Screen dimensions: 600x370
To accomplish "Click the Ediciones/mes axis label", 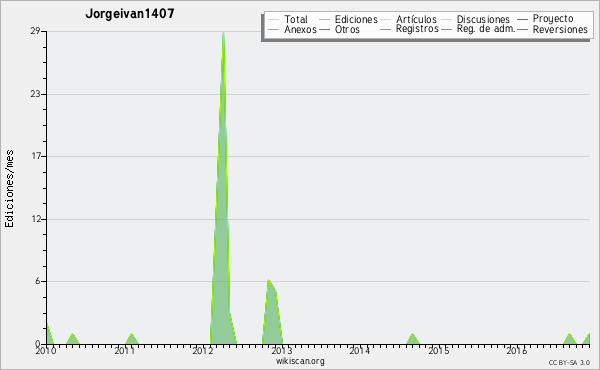I will [9, 189].
